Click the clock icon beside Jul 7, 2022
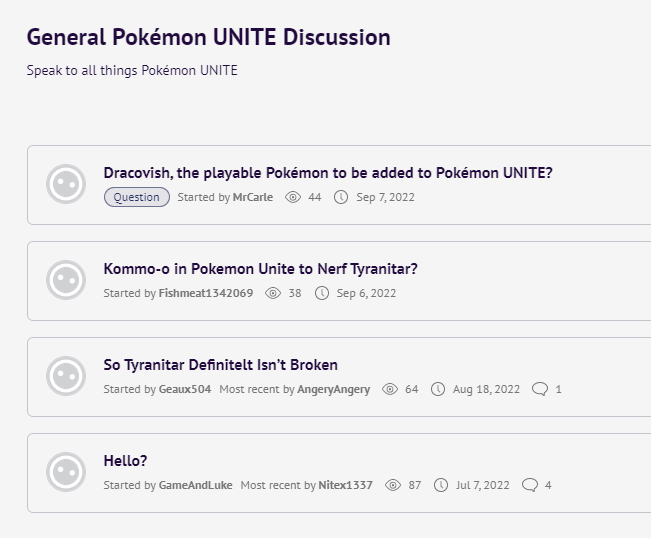 point(441,485)
